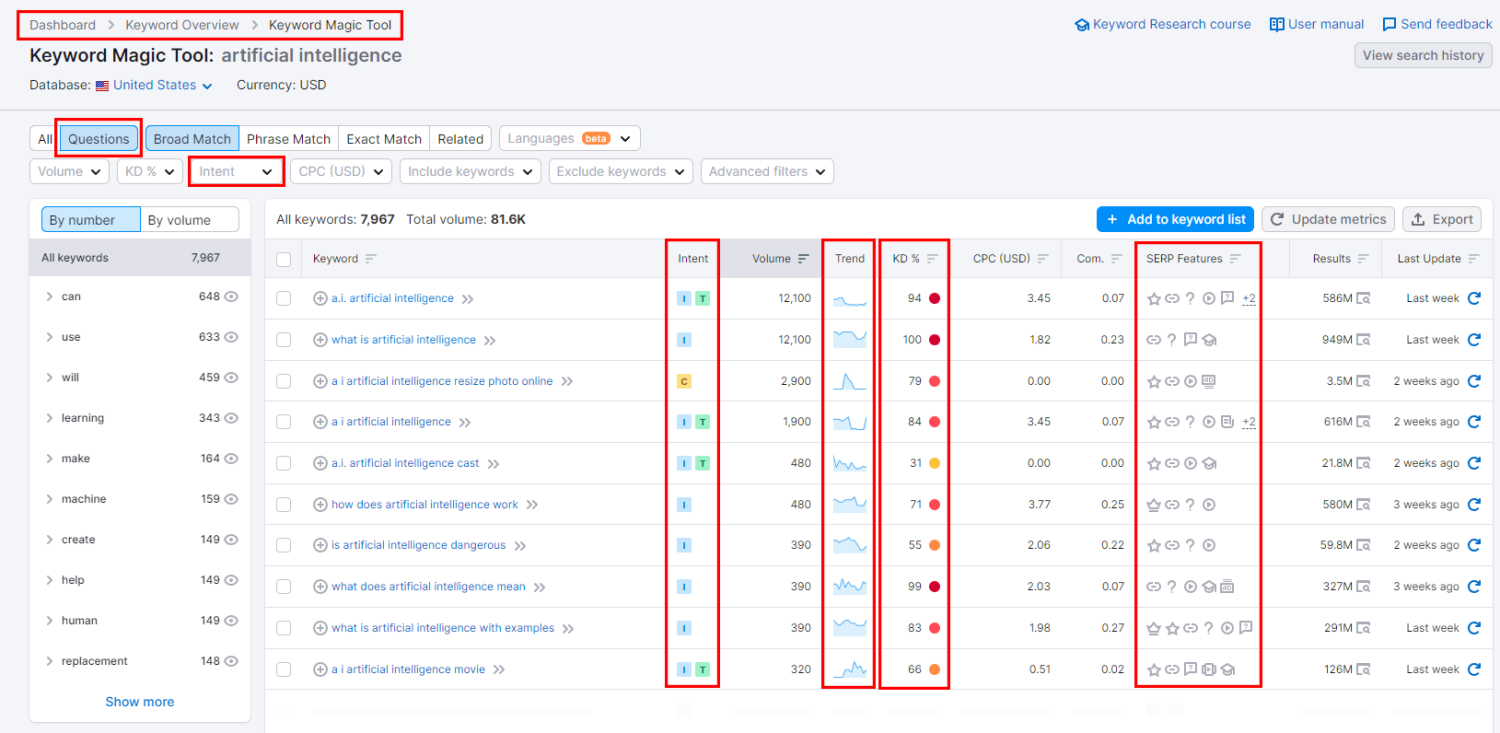Switch to the Phrase Match tab

pos(288,139)
